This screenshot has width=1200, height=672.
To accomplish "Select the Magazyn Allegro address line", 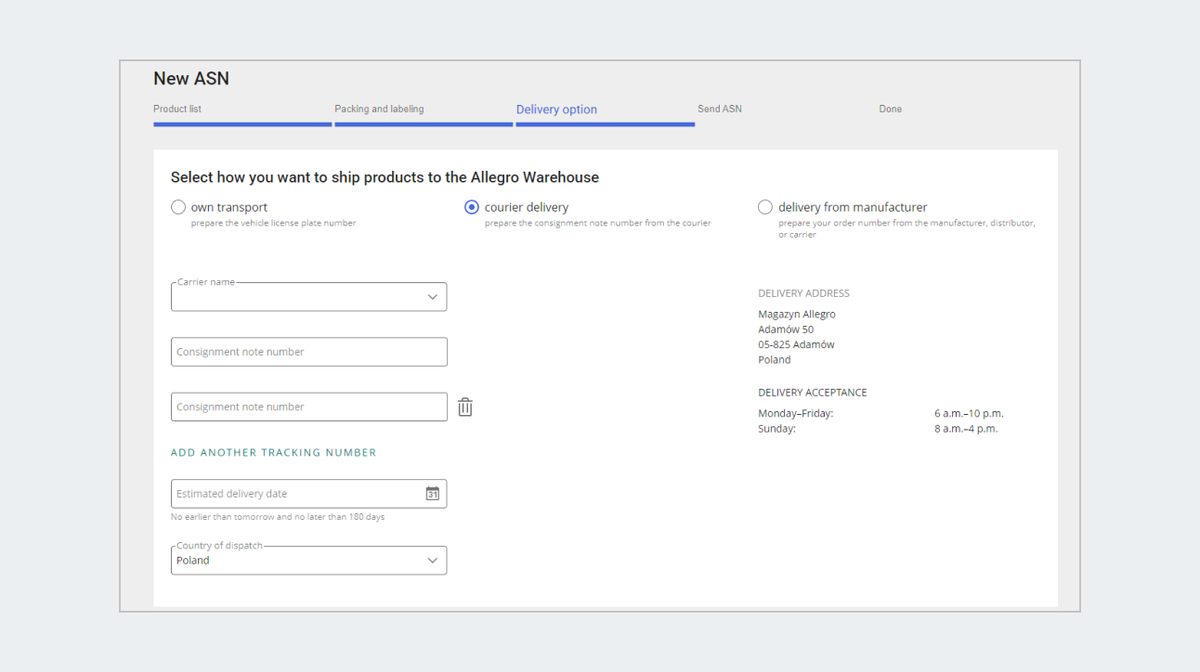I will click(797, 314).
